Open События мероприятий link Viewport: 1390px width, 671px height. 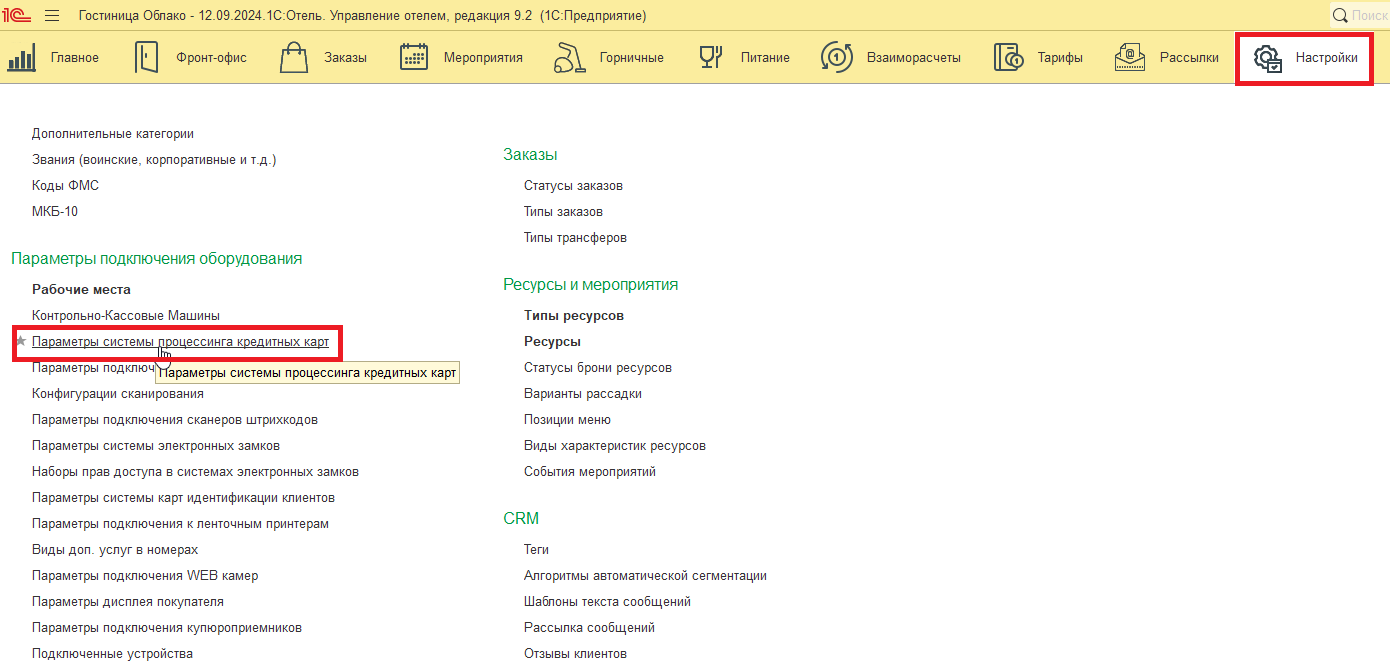590,471
